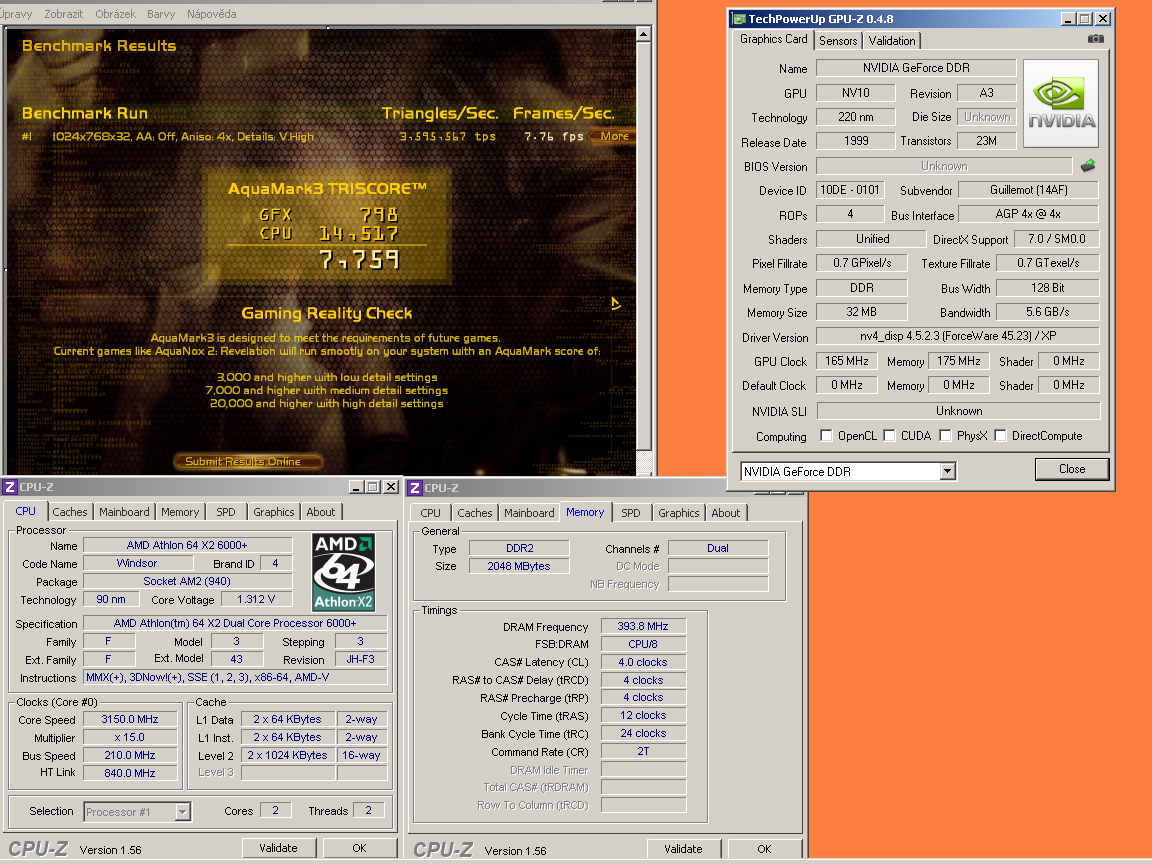Click Submit Results Online button

248,461
